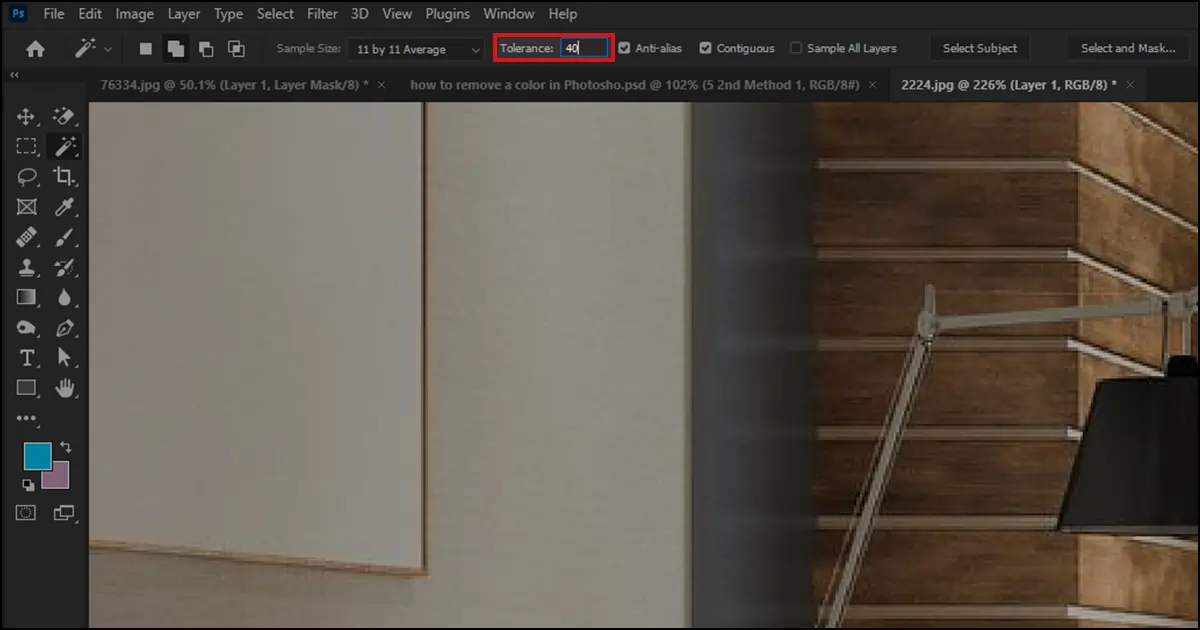Disable the Anti-alias checkbox
This screenshot has width=1200, height=630.
tap(624, 48)
